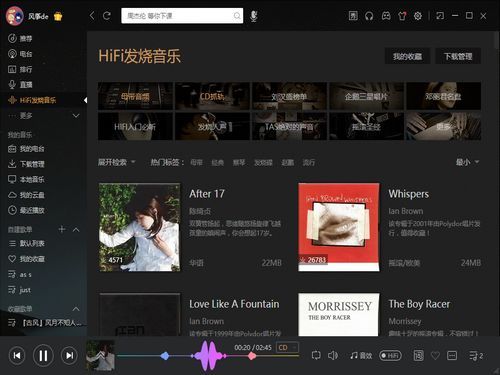Click the 我的收藏 button at top right
Viewport: 500px width, 375px height.
(407, 56)
